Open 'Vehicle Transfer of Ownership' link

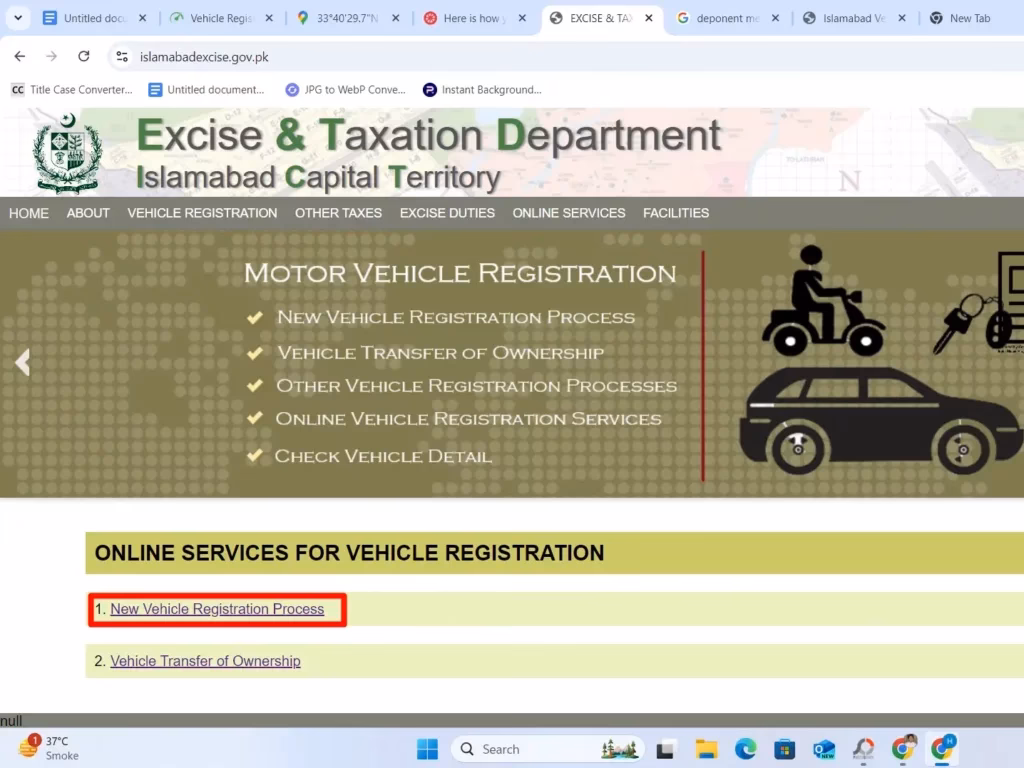205,660
